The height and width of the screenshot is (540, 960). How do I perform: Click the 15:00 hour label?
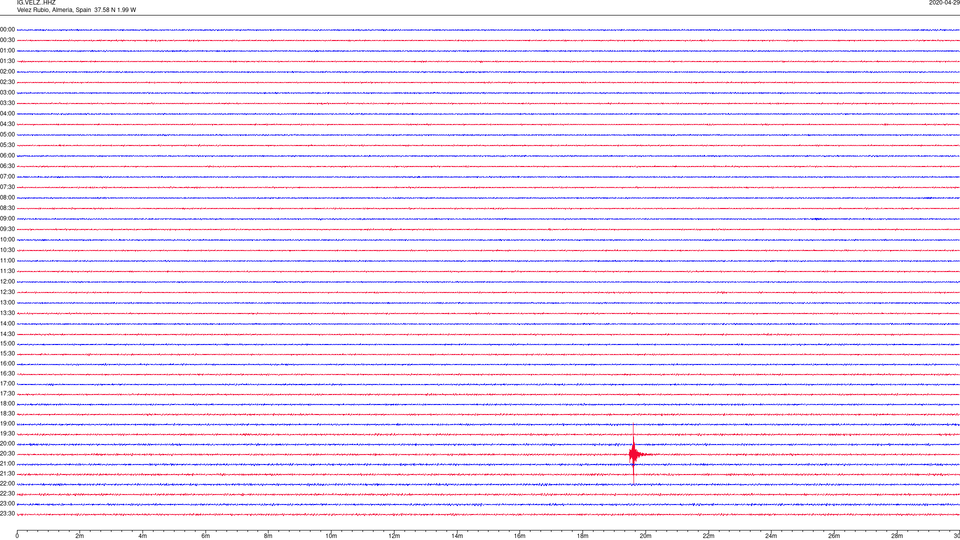click(x=7, y=343)
